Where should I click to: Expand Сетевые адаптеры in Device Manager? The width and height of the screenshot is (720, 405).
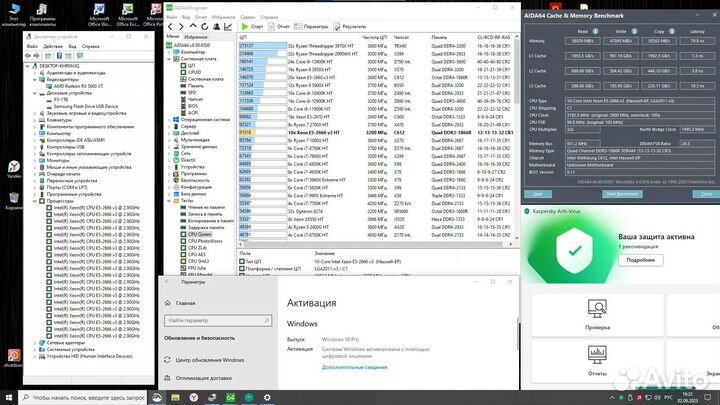[35, 343]
